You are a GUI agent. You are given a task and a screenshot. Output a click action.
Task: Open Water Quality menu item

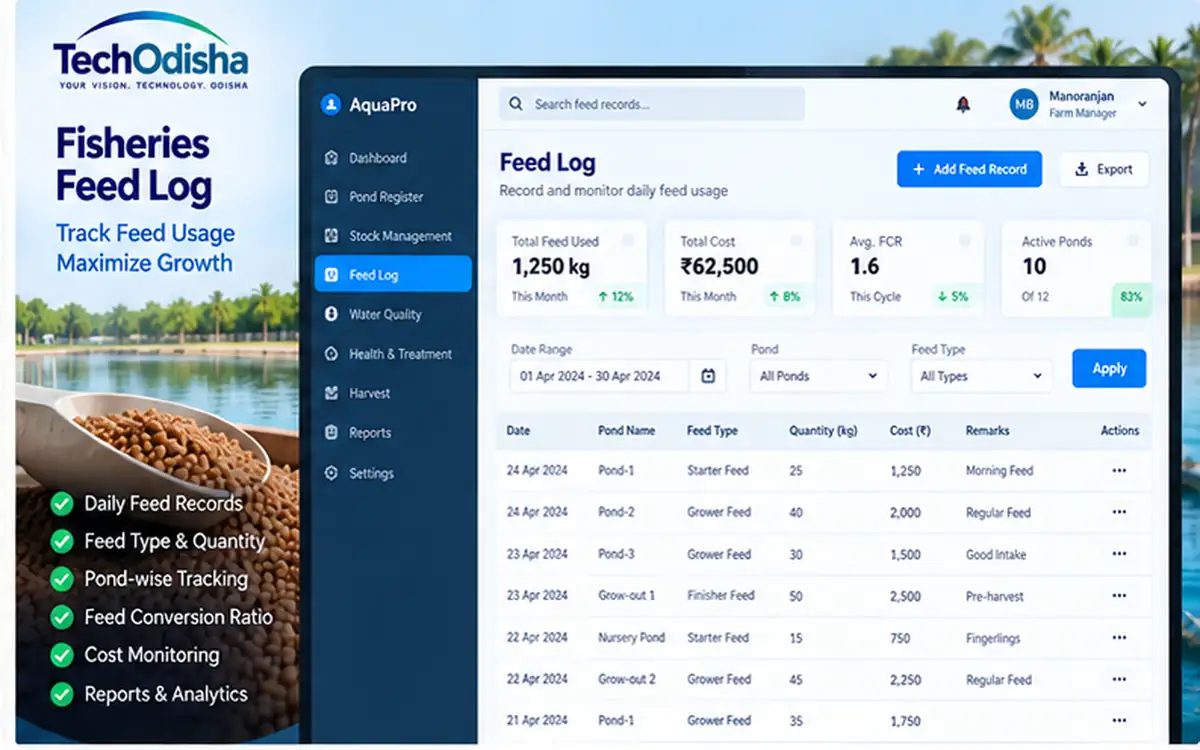point(385,314)
